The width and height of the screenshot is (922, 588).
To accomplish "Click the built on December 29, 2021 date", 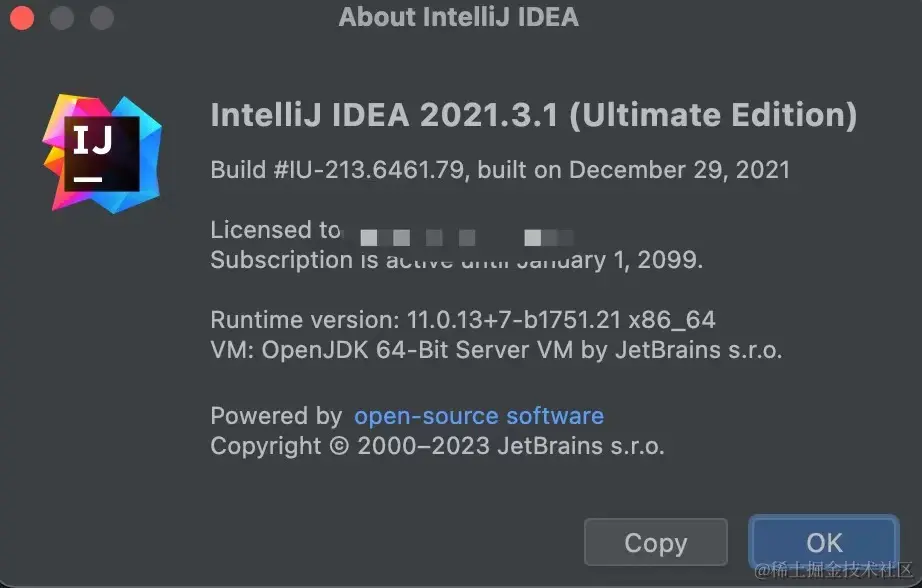I will click(x=633, y=170).
